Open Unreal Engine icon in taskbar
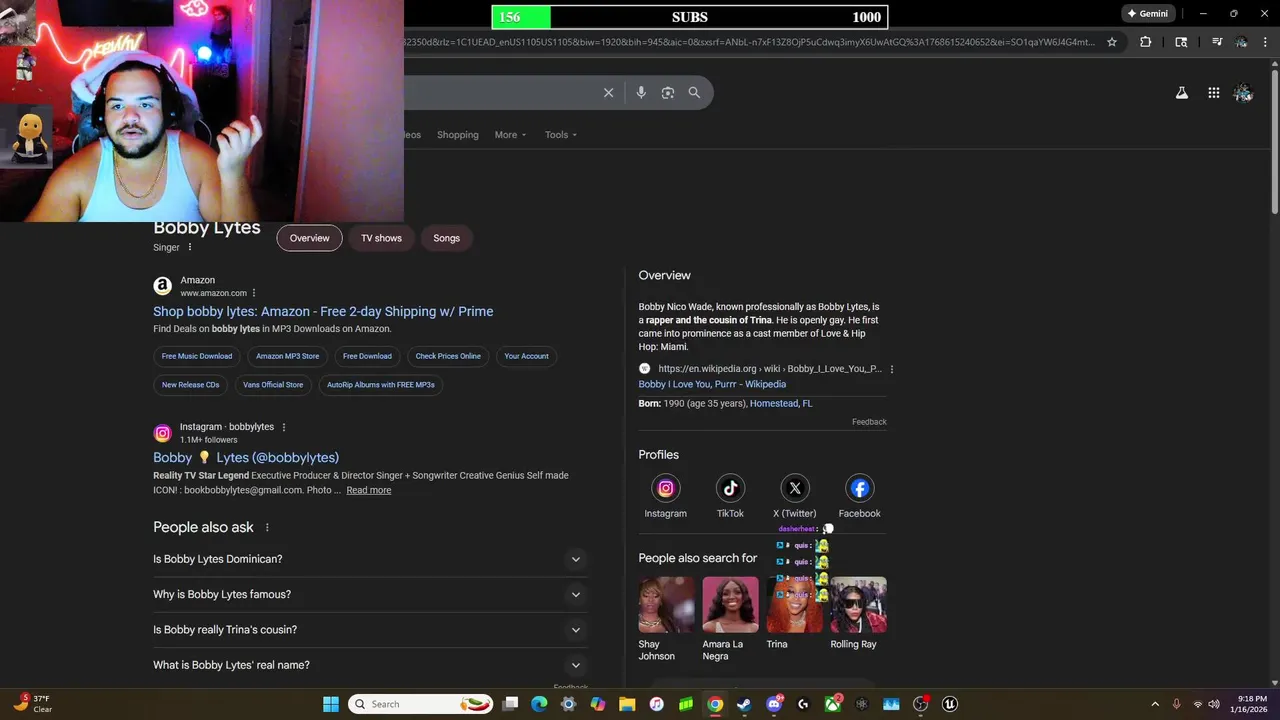1280x720 pixels. click(x=950, y=704)
